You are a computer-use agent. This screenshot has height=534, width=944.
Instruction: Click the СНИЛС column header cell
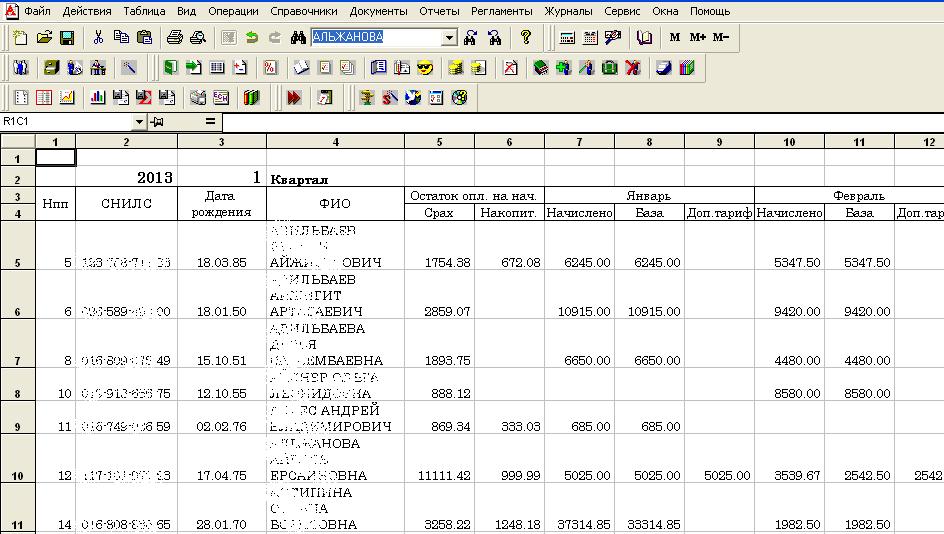126,203
